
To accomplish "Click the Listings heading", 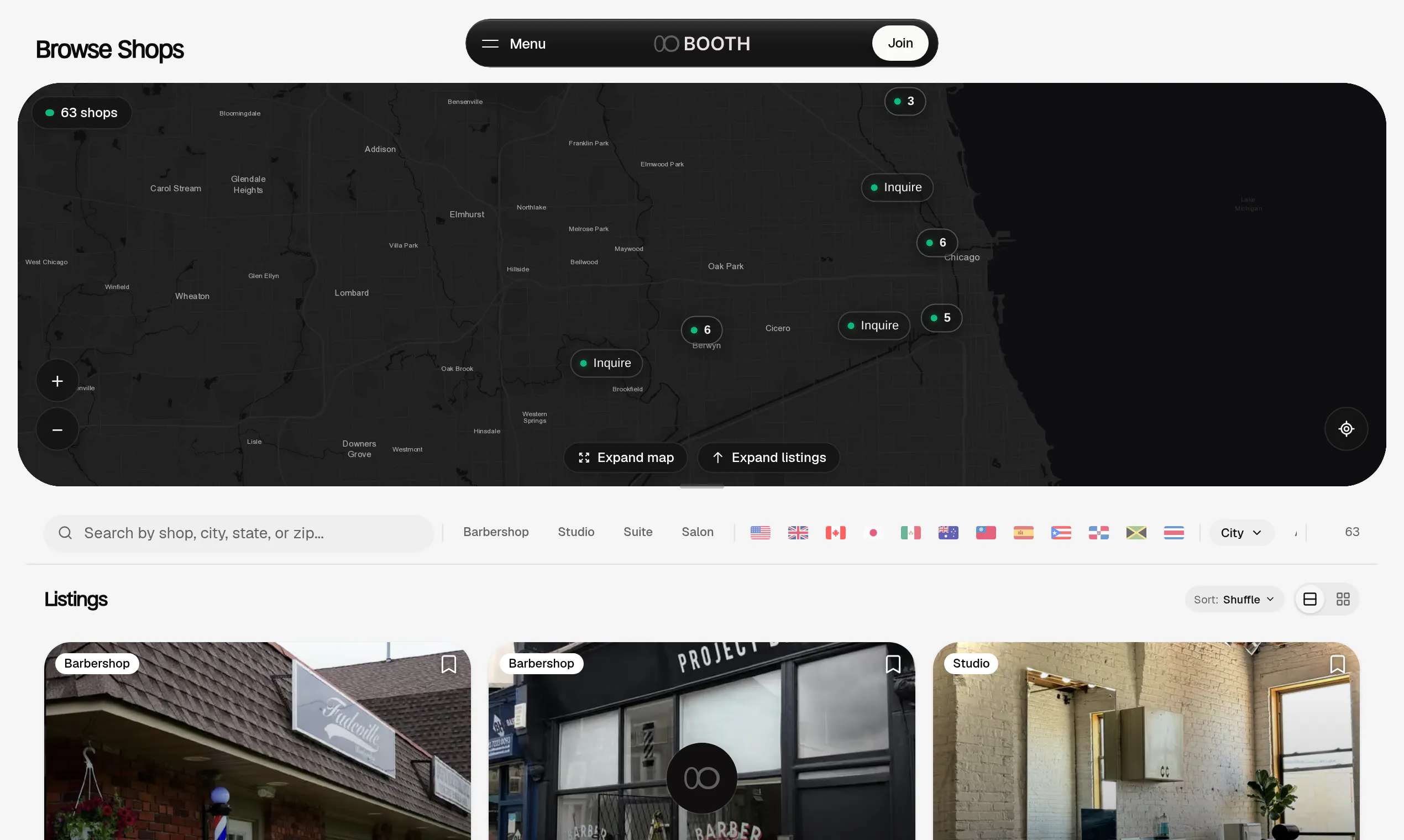I will [x=76, y=599].
